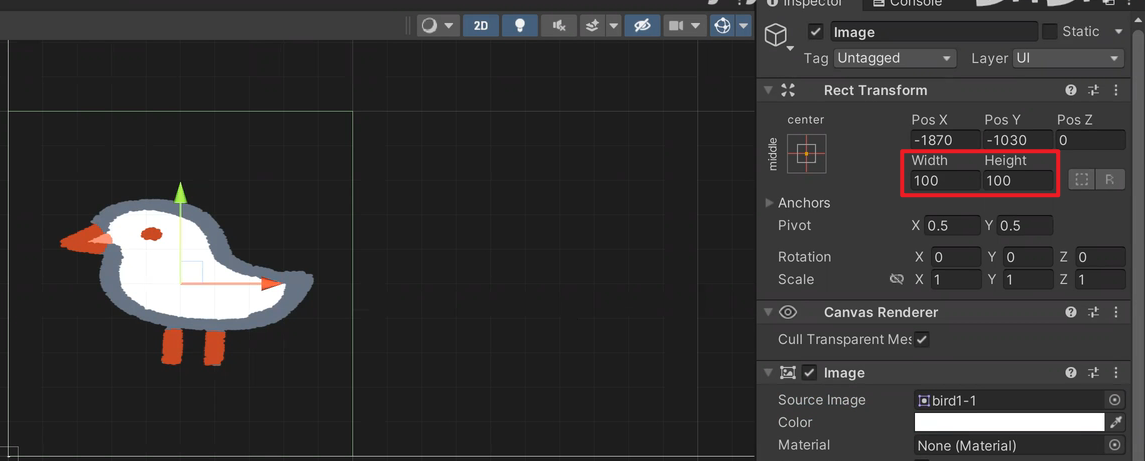Open the Layer UI dropdown
The width and height of the screenshot is (1145, 461).
(x=1068, y=58)
